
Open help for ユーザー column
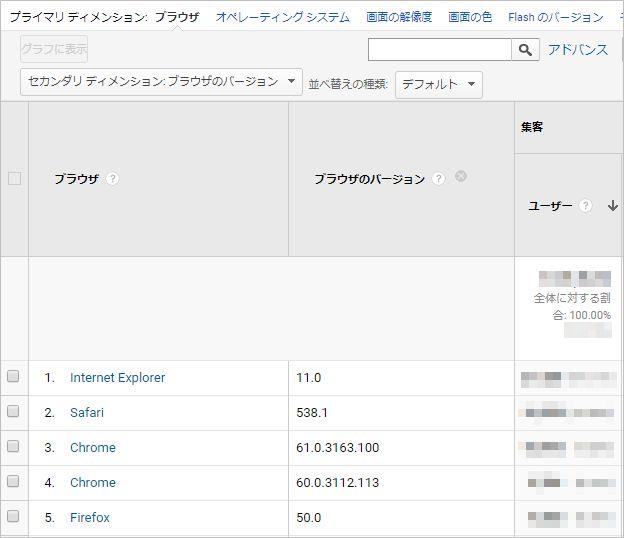[585, 206]
